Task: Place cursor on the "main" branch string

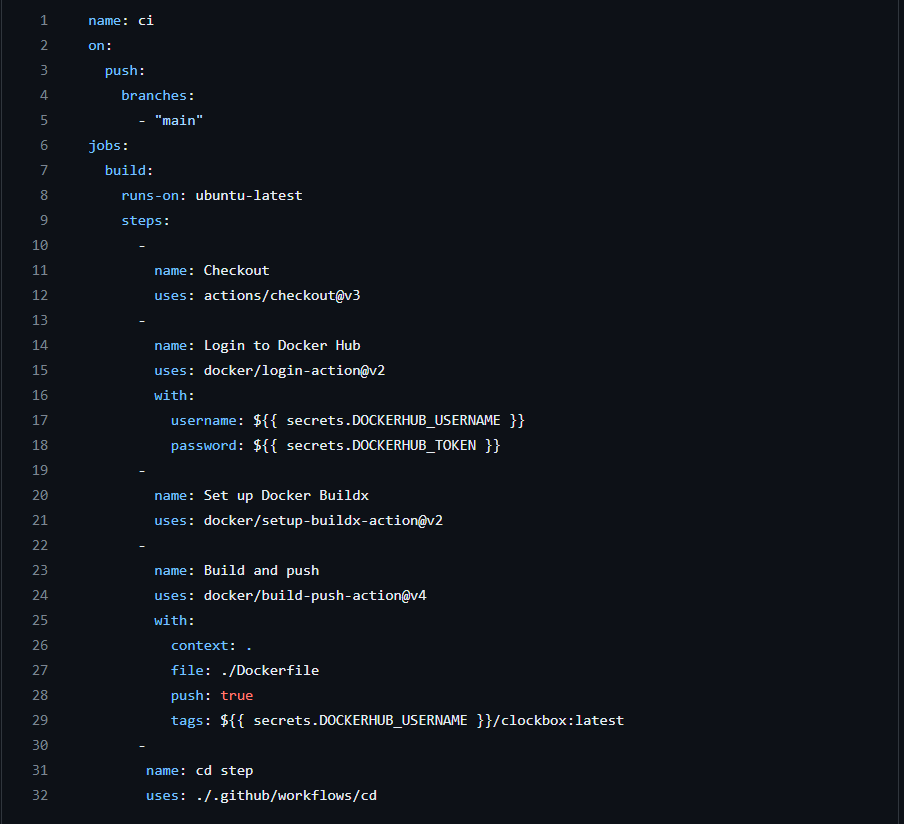Action: pos(178,120)
